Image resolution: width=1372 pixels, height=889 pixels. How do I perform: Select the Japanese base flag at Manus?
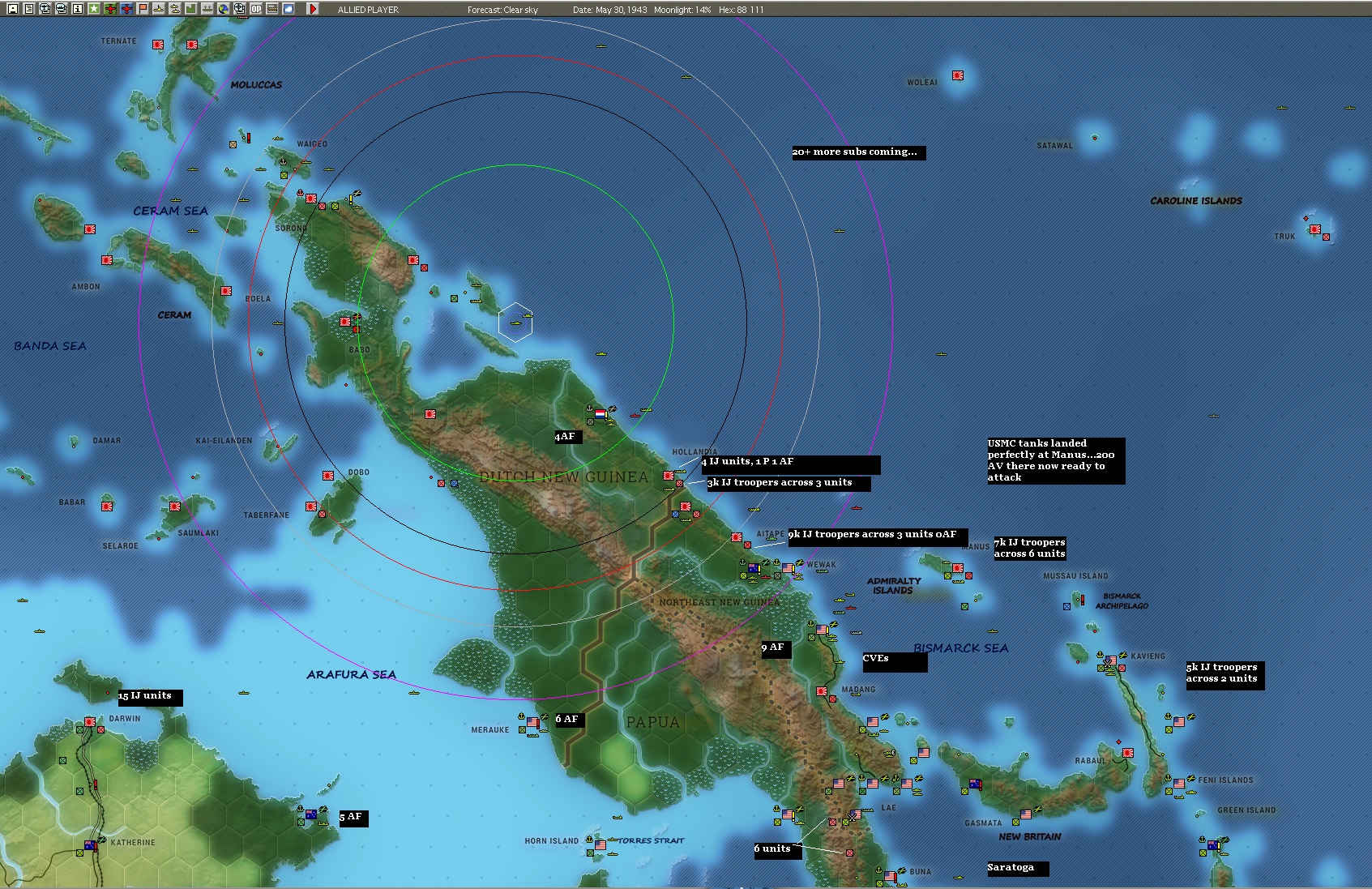(x=957, y=568)
